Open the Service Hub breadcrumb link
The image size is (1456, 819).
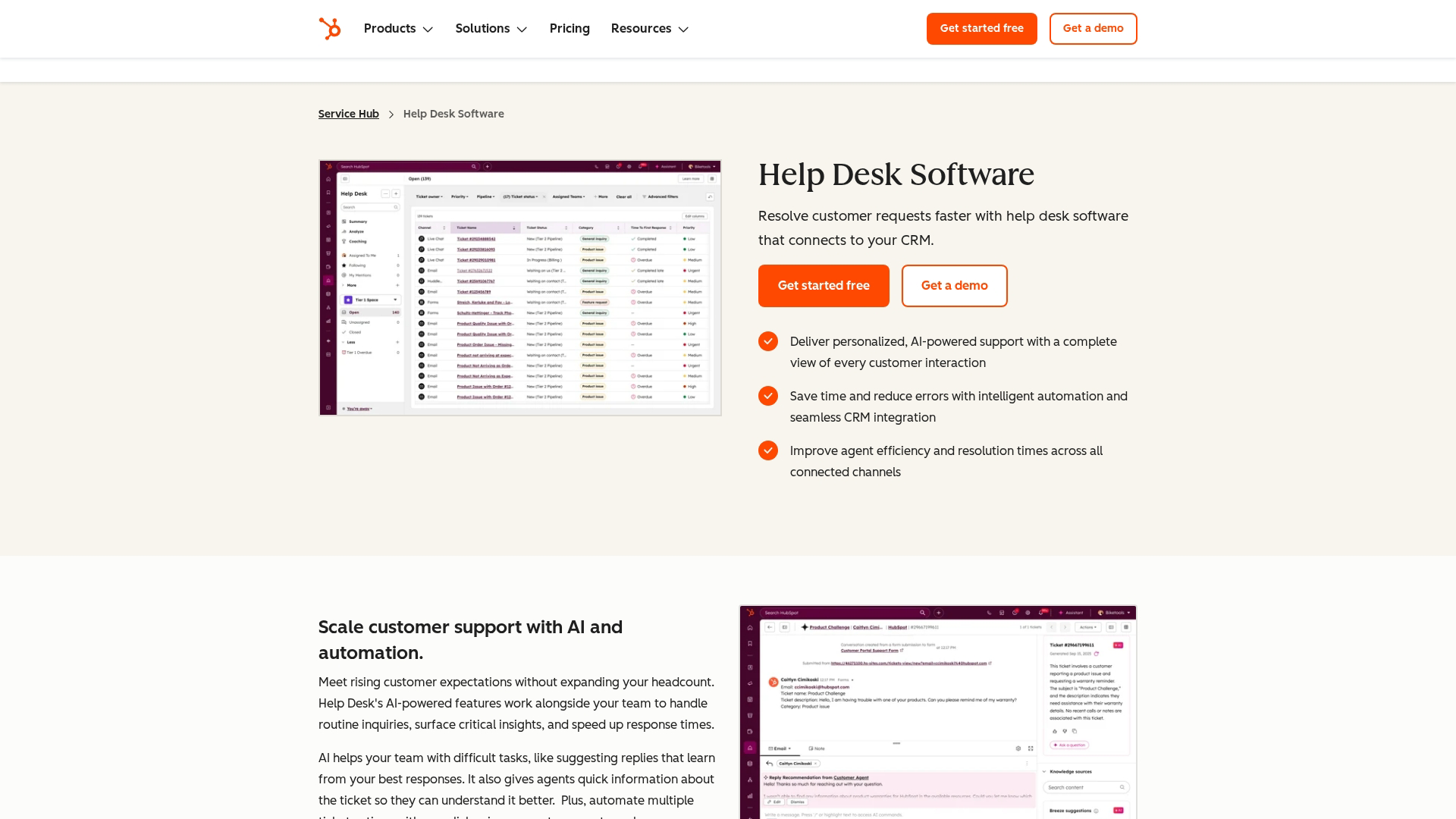pyautogui.click(x=348, y=114)
